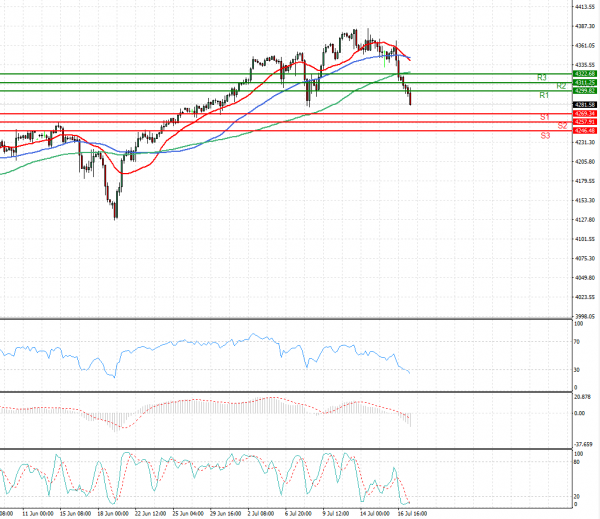Image resolution: width=600 pixels, height=519 pixels.
Task: Click the 18 Jun 00:00 time axis label
Action: point(113,514)
